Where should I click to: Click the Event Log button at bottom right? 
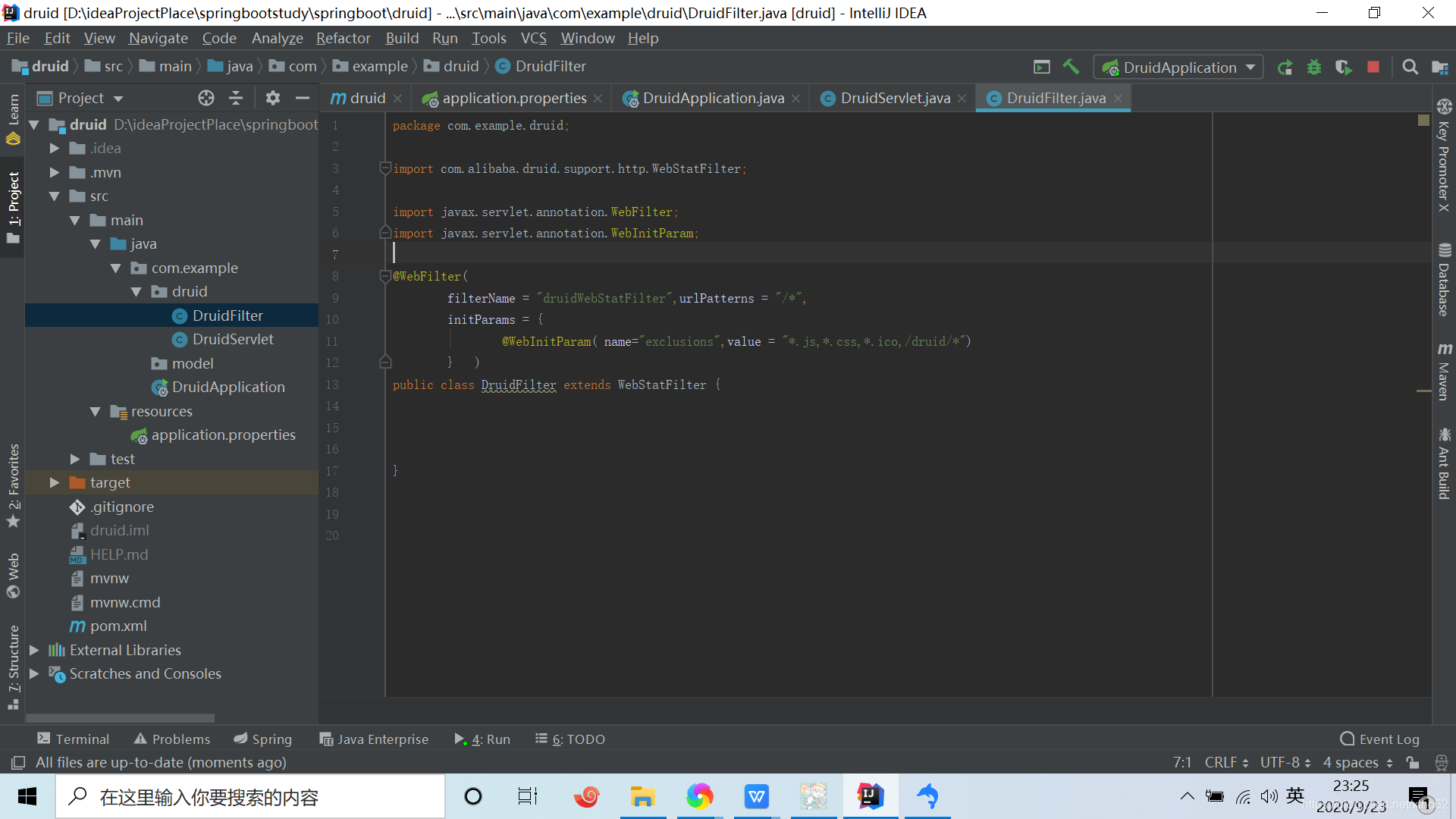[1385, 739]
